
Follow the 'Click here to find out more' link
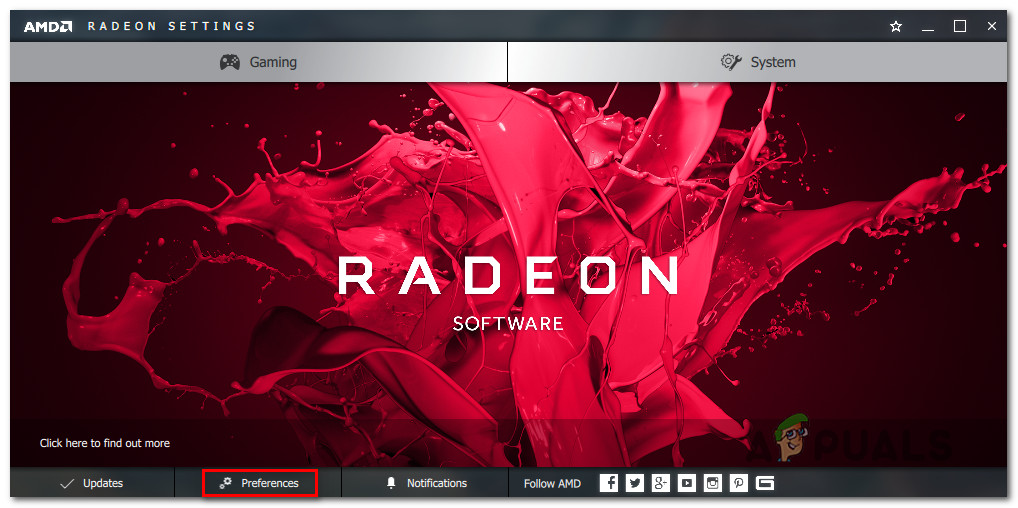tap(105, 443)
